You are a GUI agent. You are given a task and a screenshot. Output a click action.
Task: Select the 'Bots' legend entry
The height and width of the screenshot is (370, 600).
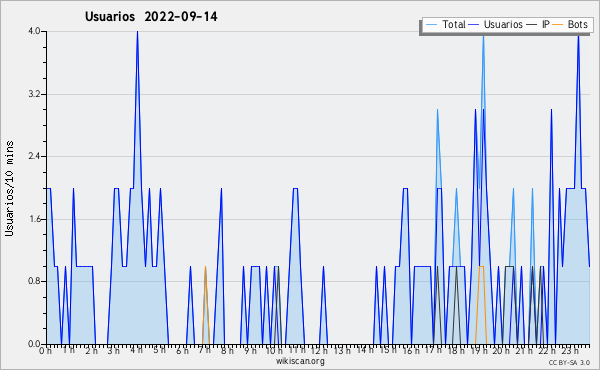point(577,24)
